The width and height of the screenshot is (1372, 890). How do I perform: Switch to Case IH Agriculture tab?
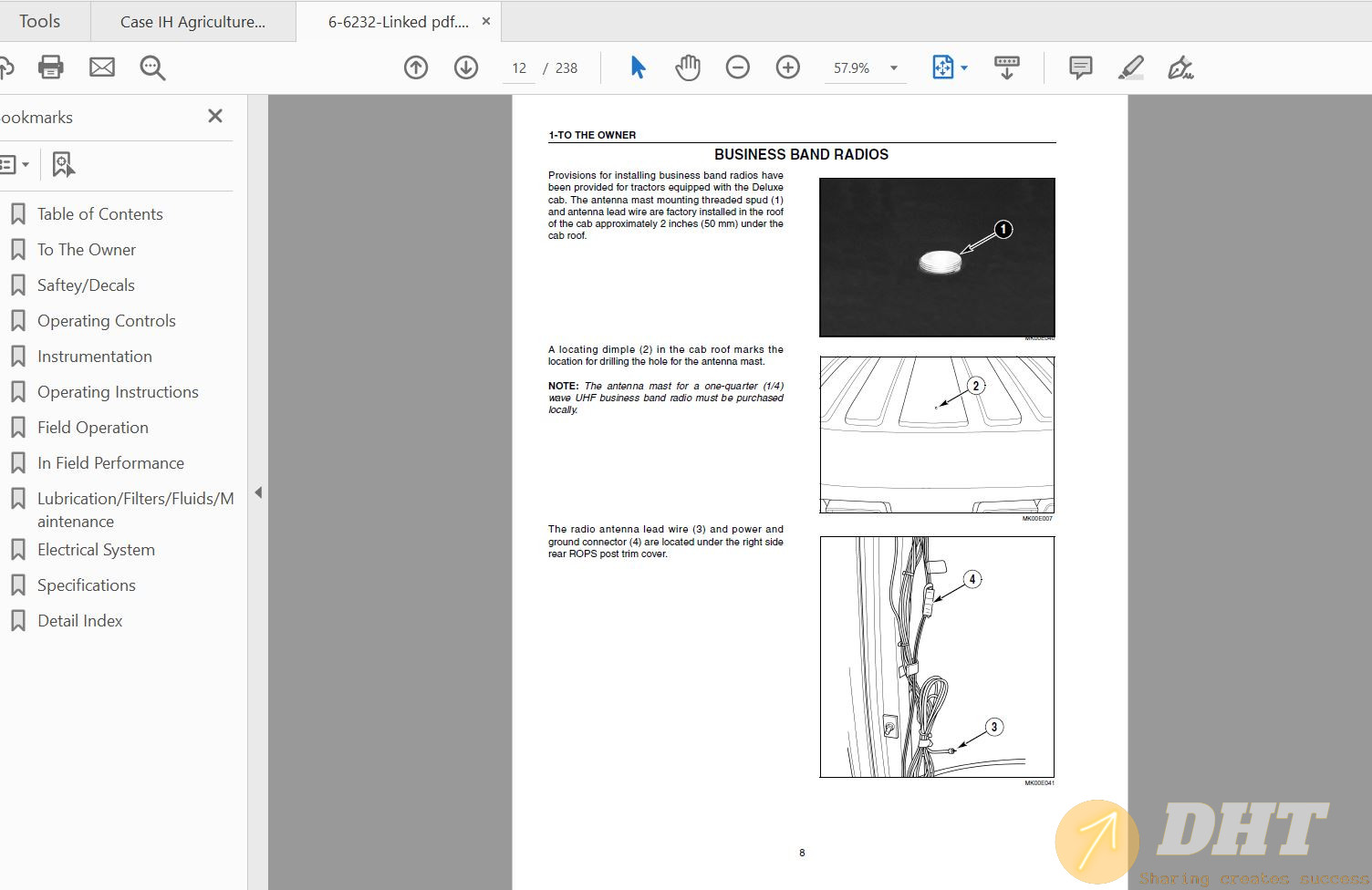click(193, 22)
